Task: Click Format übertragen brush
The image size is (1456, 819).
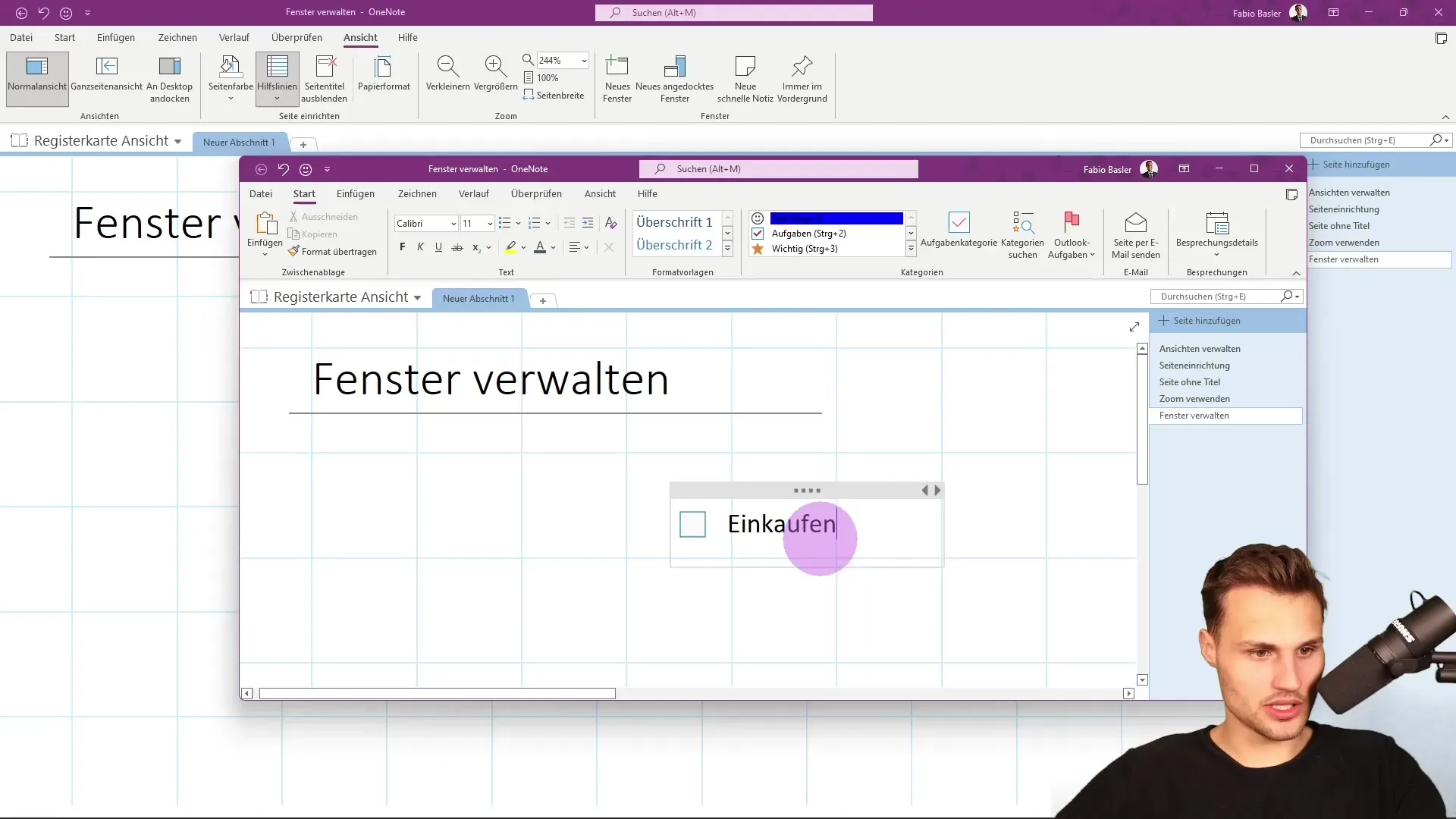Action: tap(332, 252)
